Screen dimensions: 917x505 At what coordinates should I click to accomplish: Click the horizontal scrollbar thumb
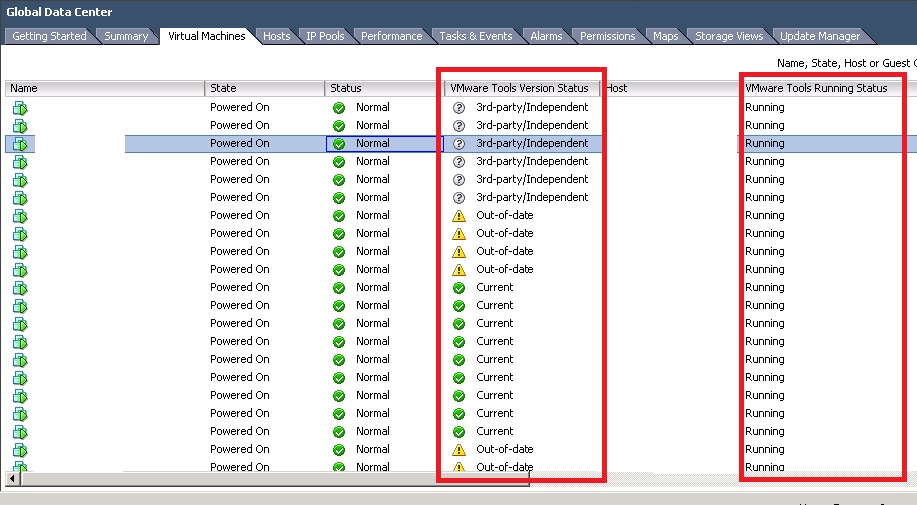point(275,479)
